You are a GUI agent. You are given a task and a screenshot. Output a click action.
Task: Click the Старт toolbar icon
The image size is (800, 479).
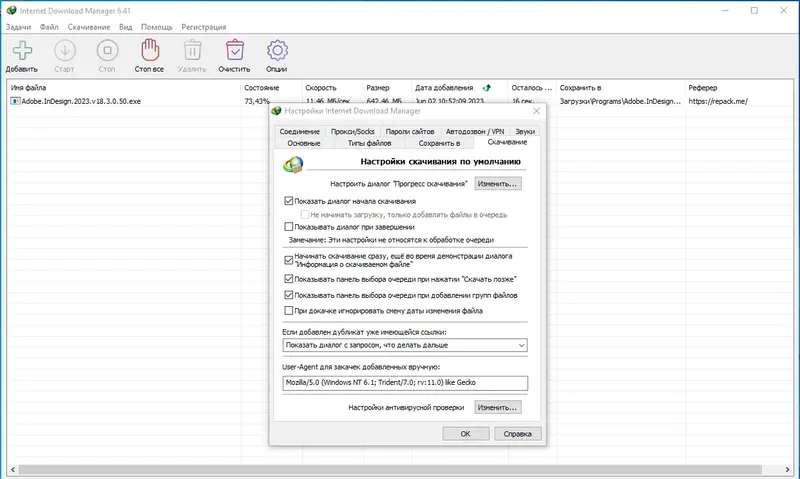(65, 51)
